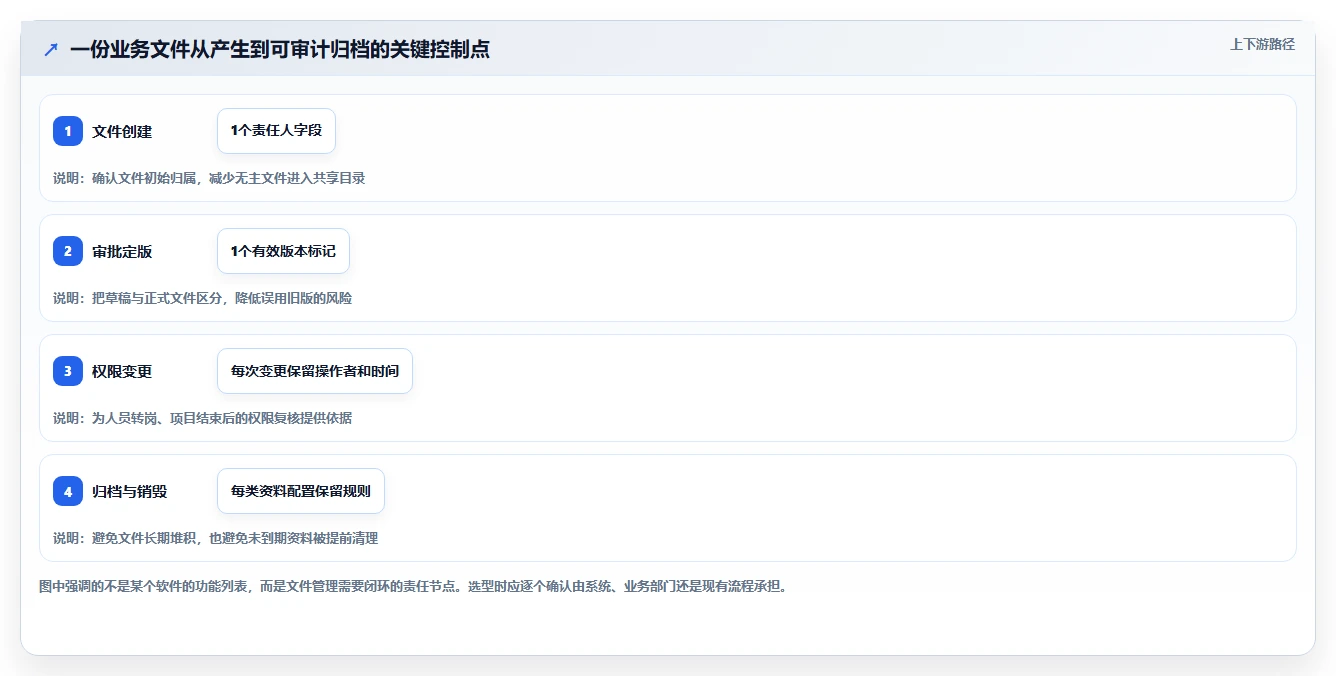Select the 1个责任人字段 chip
The image size is (1336, 676).
pos(276,131)
